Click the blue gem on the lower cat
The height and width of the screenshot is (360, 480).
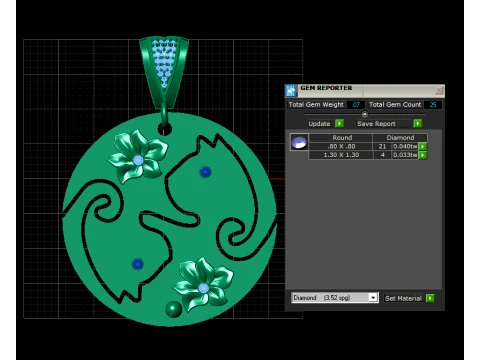click(x=137, y=264)
